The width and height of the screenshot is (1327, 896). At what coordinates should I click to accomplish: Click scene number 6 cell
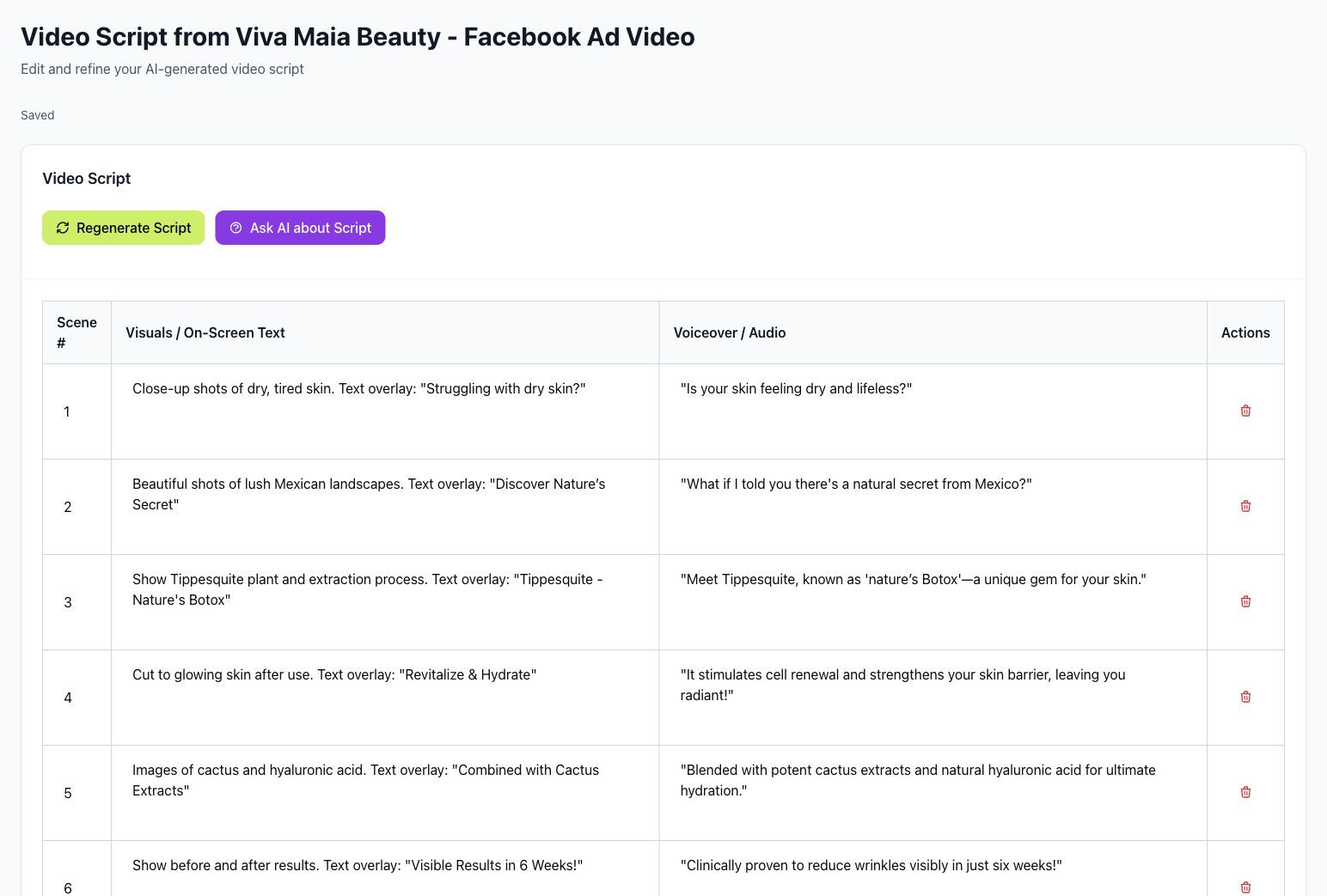[x=77, y=869]
